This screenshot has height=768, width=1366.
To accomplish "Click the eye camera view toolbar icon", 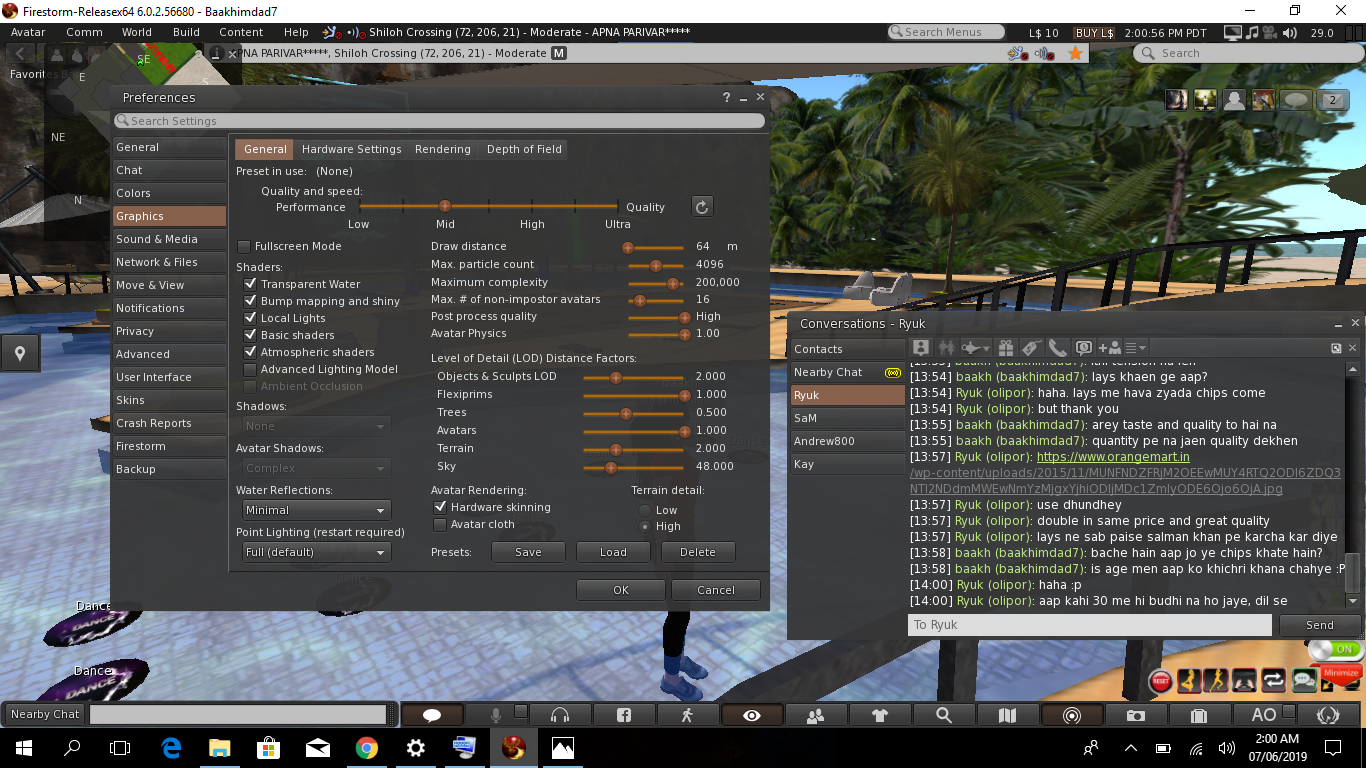I will [x=752, y=715].
